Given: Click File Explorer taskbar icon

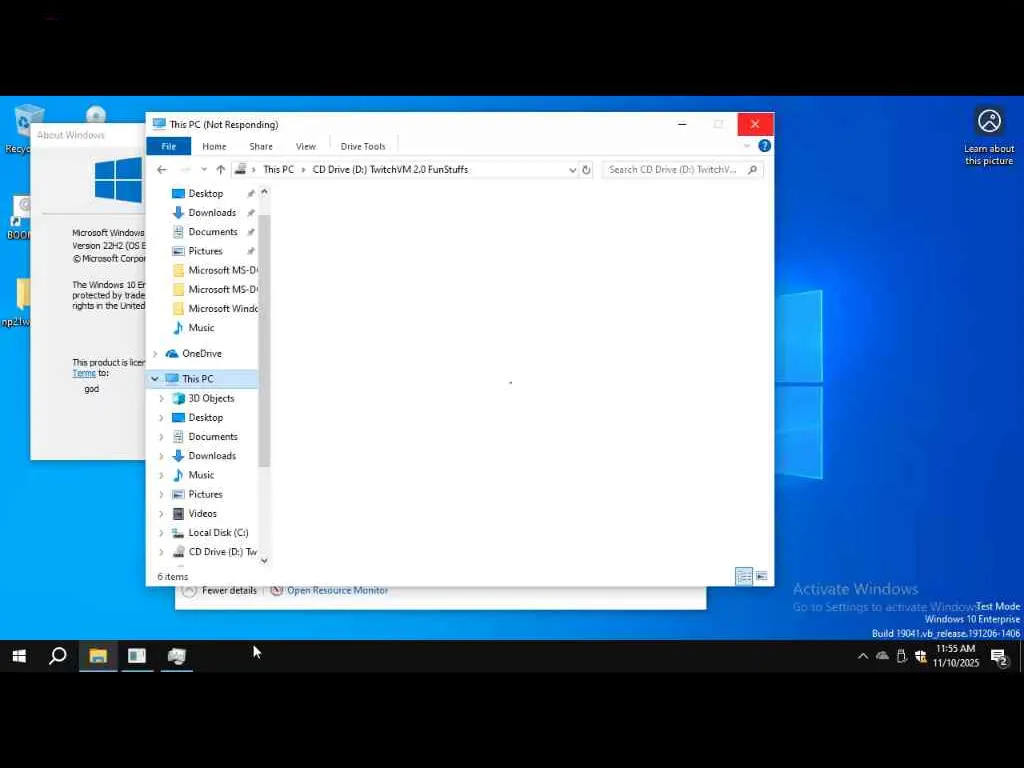Looking at the screenshot, I should tap(98, 656).
